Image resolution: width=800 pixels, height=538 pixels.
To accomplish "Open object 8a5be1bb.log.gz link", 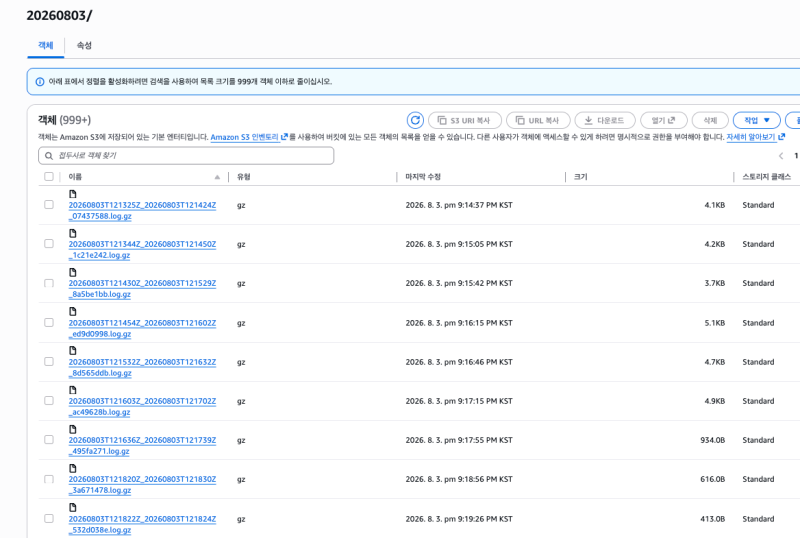I will tap(142, 289).
